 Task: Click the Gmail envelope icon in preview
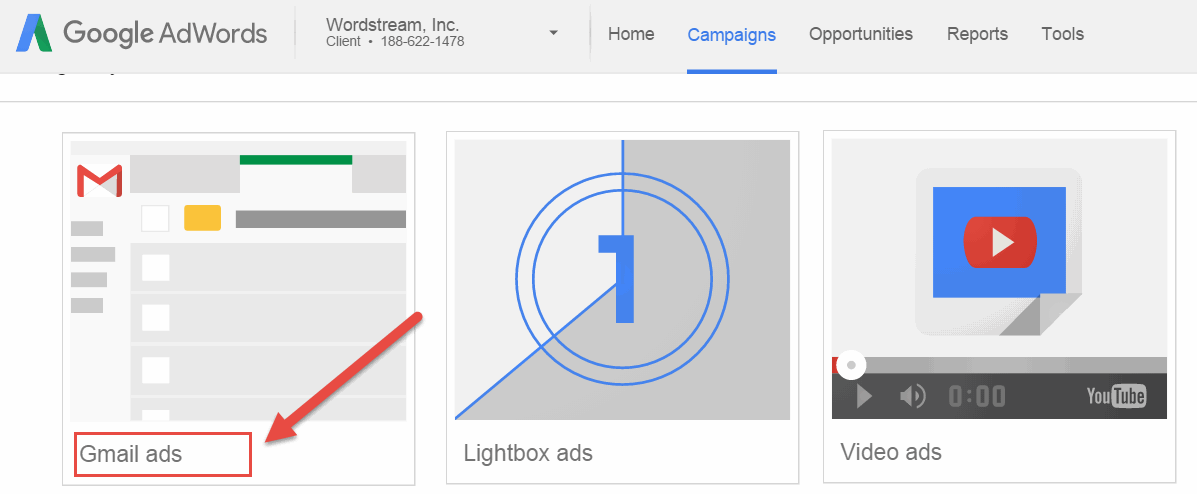[99, 181]
